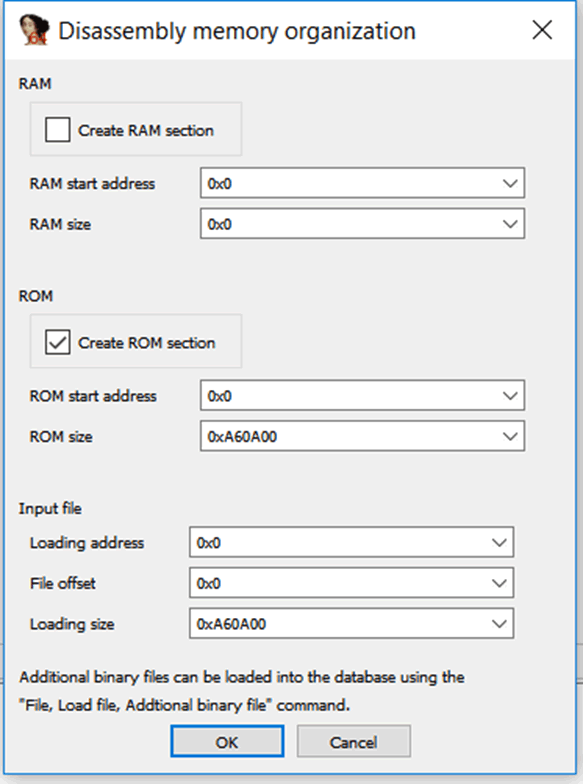Open the ROM size dropdown arrow
583x784 pixels.
coord(510,436)
